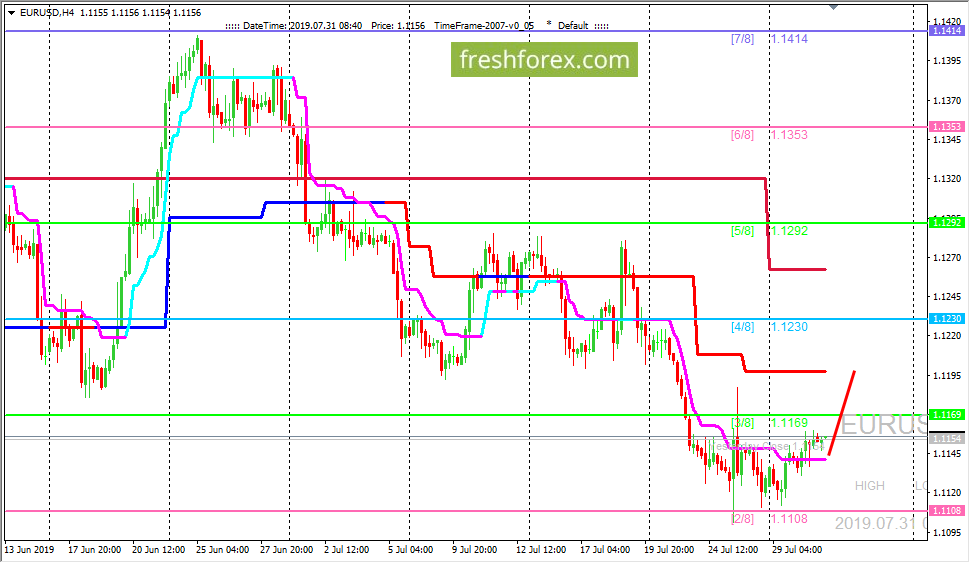Select the [6/8] Murrey level label
970x563 pixels.
742,135
